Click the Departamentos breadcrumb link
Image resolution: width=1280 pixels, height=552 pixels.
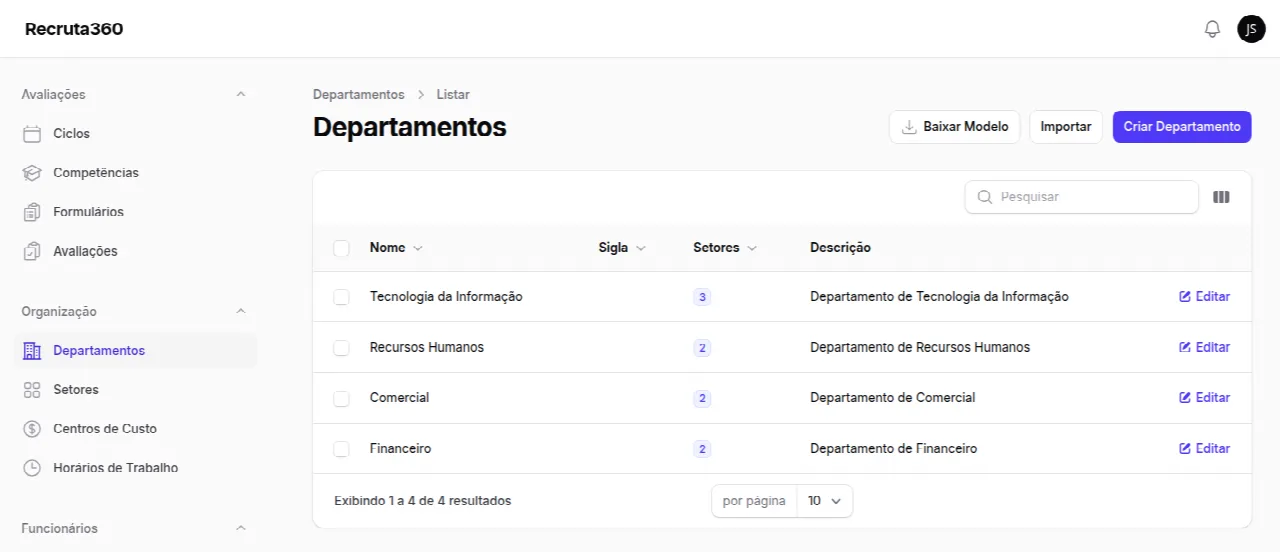click(359, 94)
